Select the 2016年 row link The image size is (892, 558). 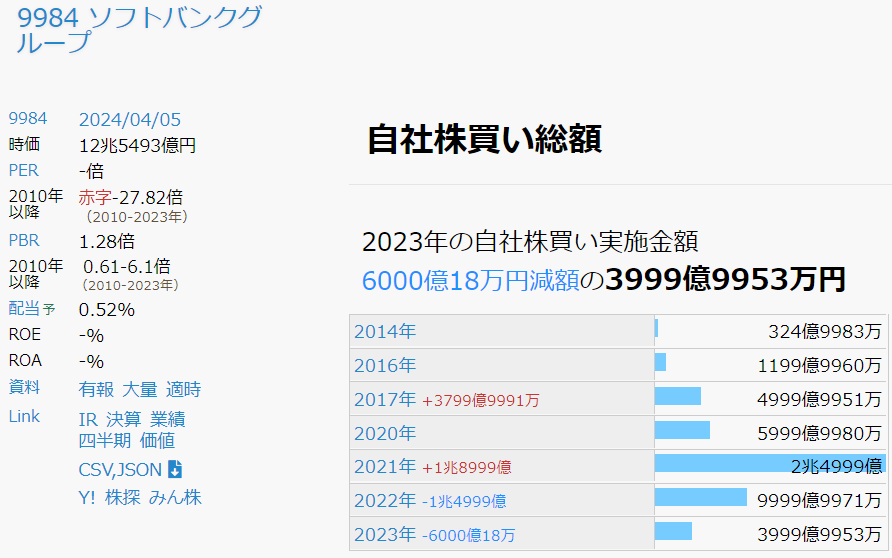pyautogui.click(x=385, y=365)
